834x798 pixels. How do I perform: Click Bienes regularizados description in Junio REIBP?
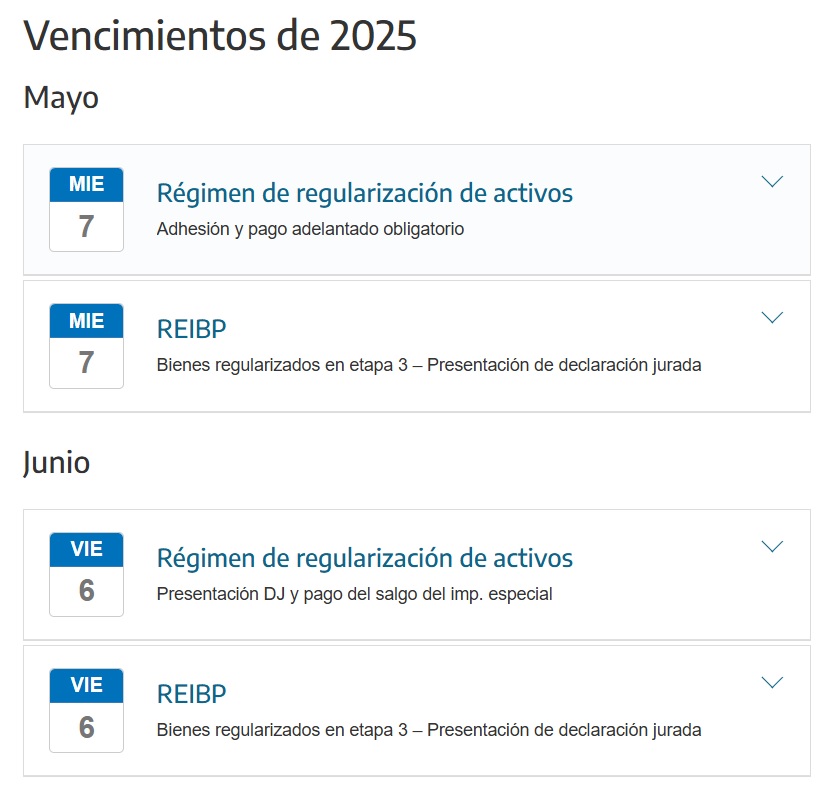429,730
